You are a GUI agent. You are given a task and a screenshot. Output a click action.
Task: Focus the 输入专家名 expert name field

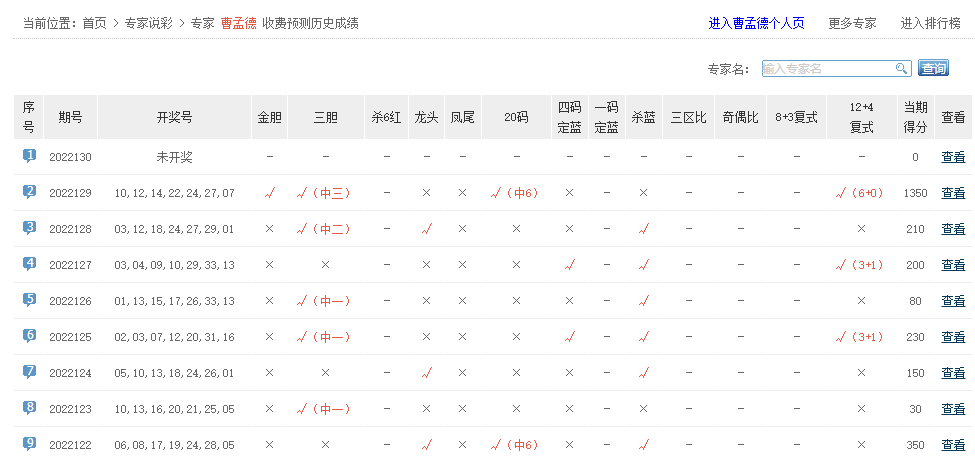coord(826,68)
